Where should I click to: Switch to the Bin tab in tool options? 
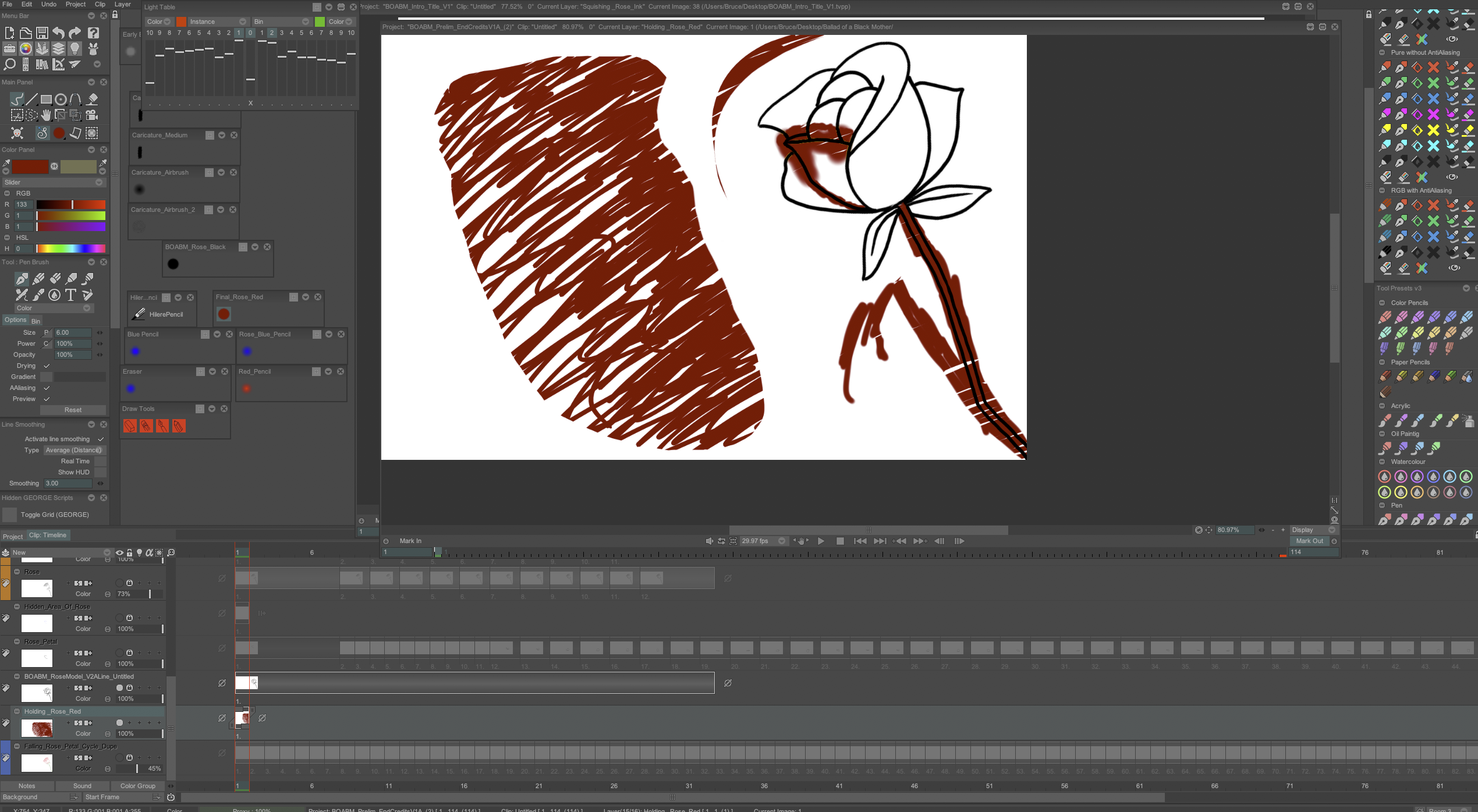click(36, 321)
